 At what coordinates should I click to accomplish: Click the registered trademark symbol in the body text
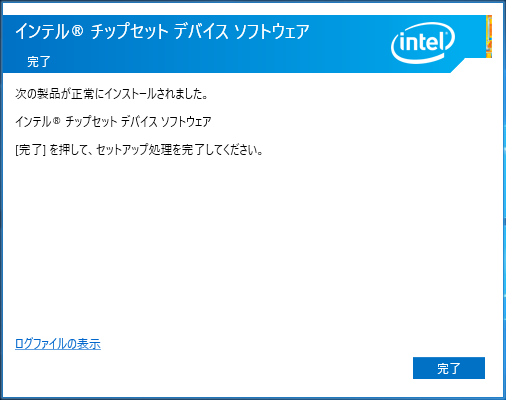click(56, 120)
